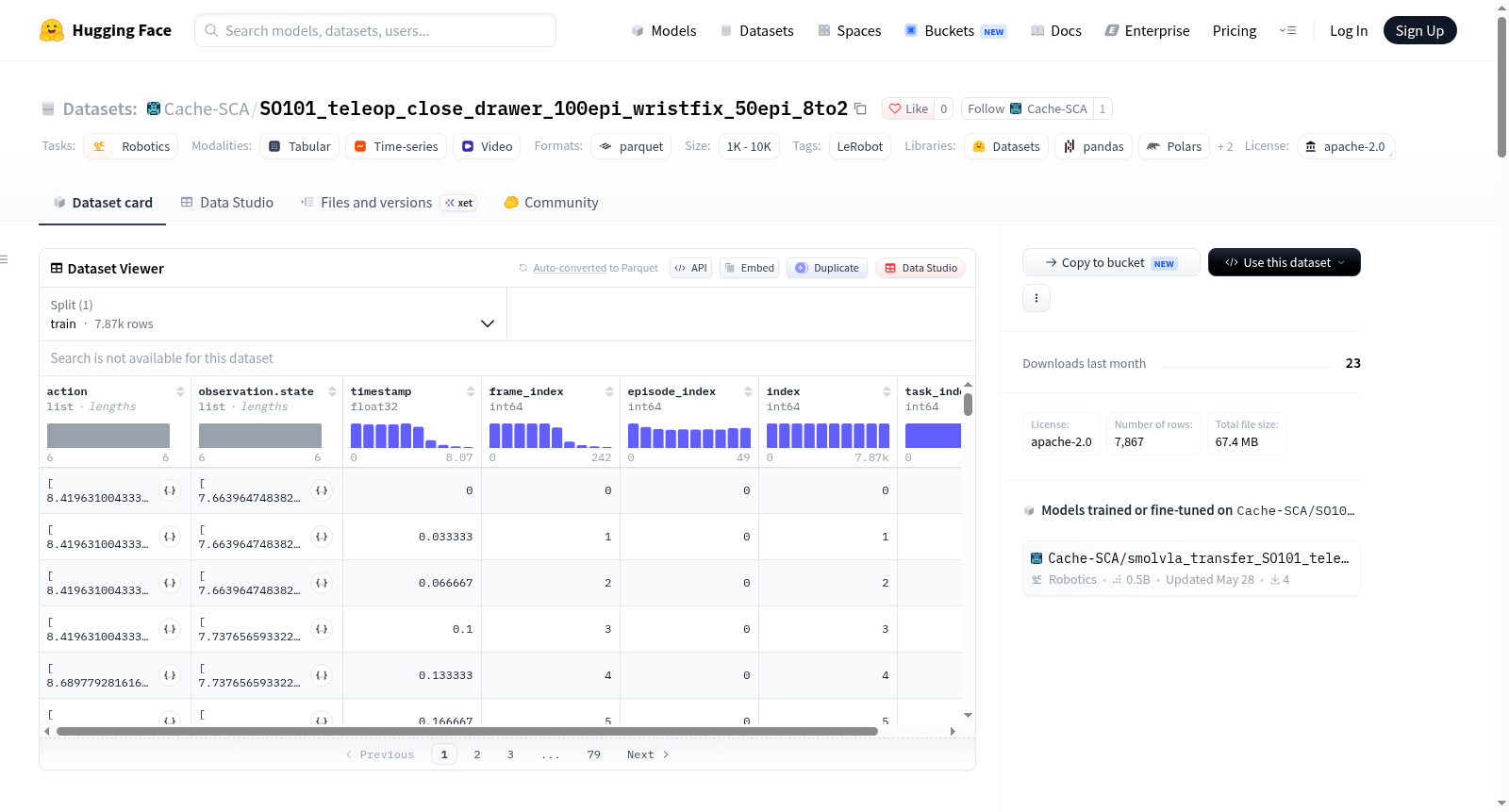This screenshot has width=1509, height=812.
Task: Open the Embed viewer button
Action: 750,268
